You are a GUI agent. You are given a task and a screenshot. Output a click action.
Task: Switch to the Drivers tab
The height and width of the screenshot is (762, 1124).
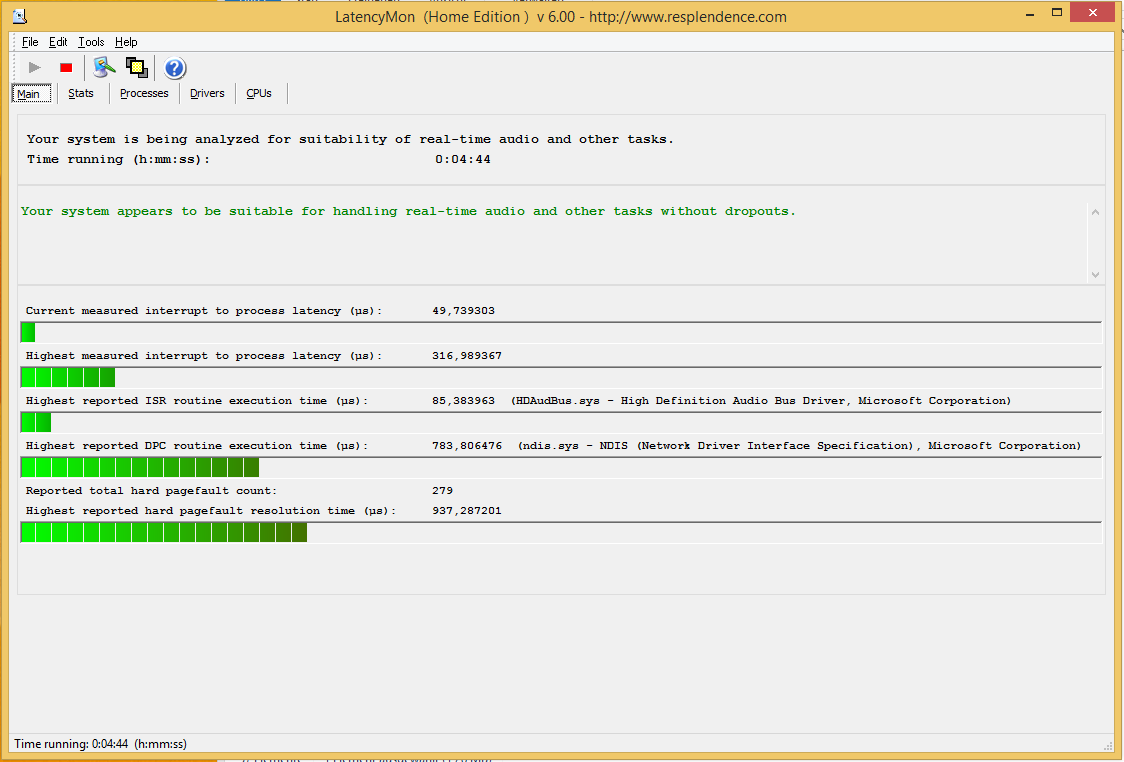click(x=207, y=93)
